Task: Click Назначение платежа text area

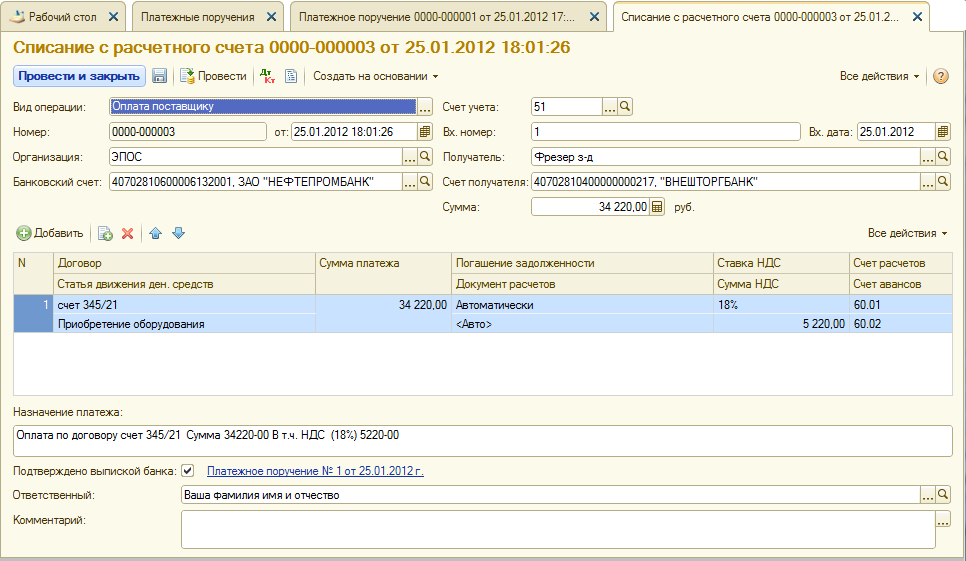Action: coord(482,441)
